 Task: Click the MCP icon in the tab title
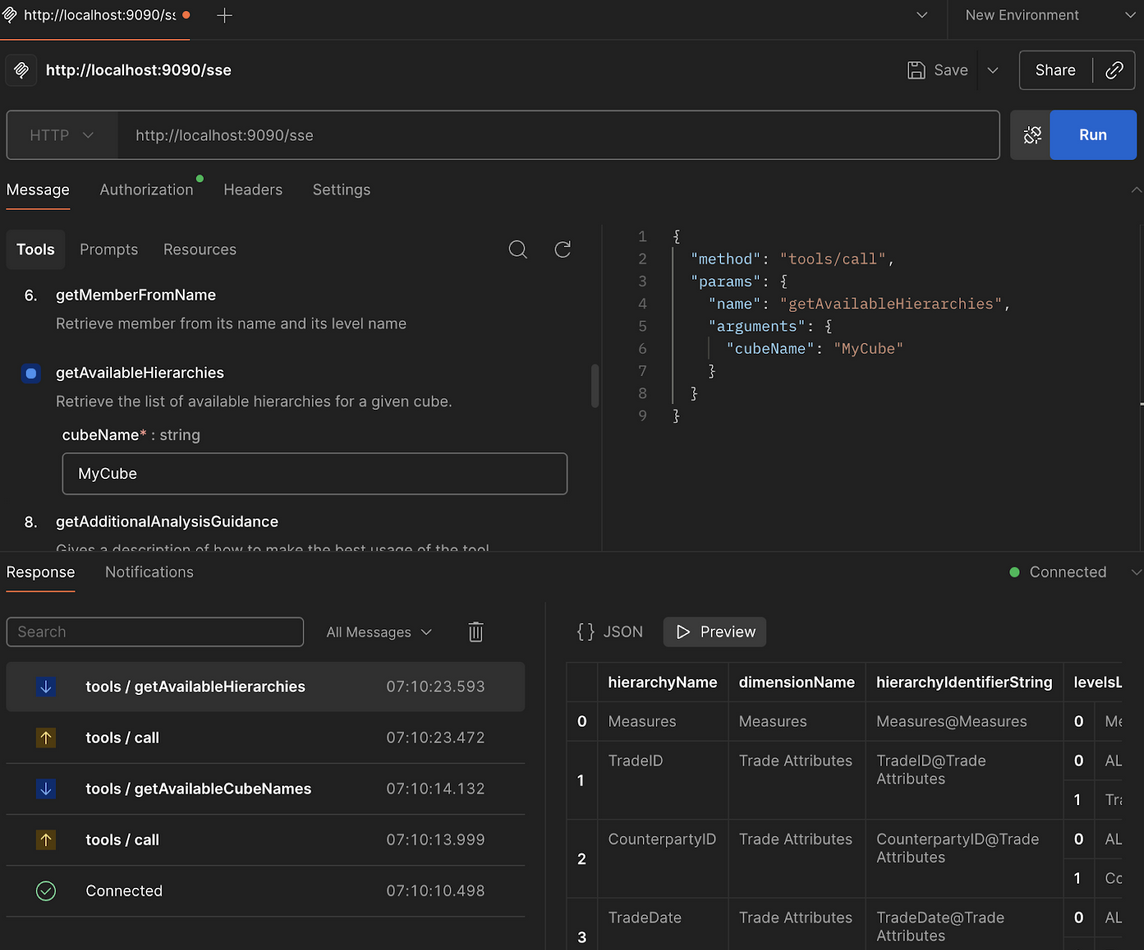point(9,15)
